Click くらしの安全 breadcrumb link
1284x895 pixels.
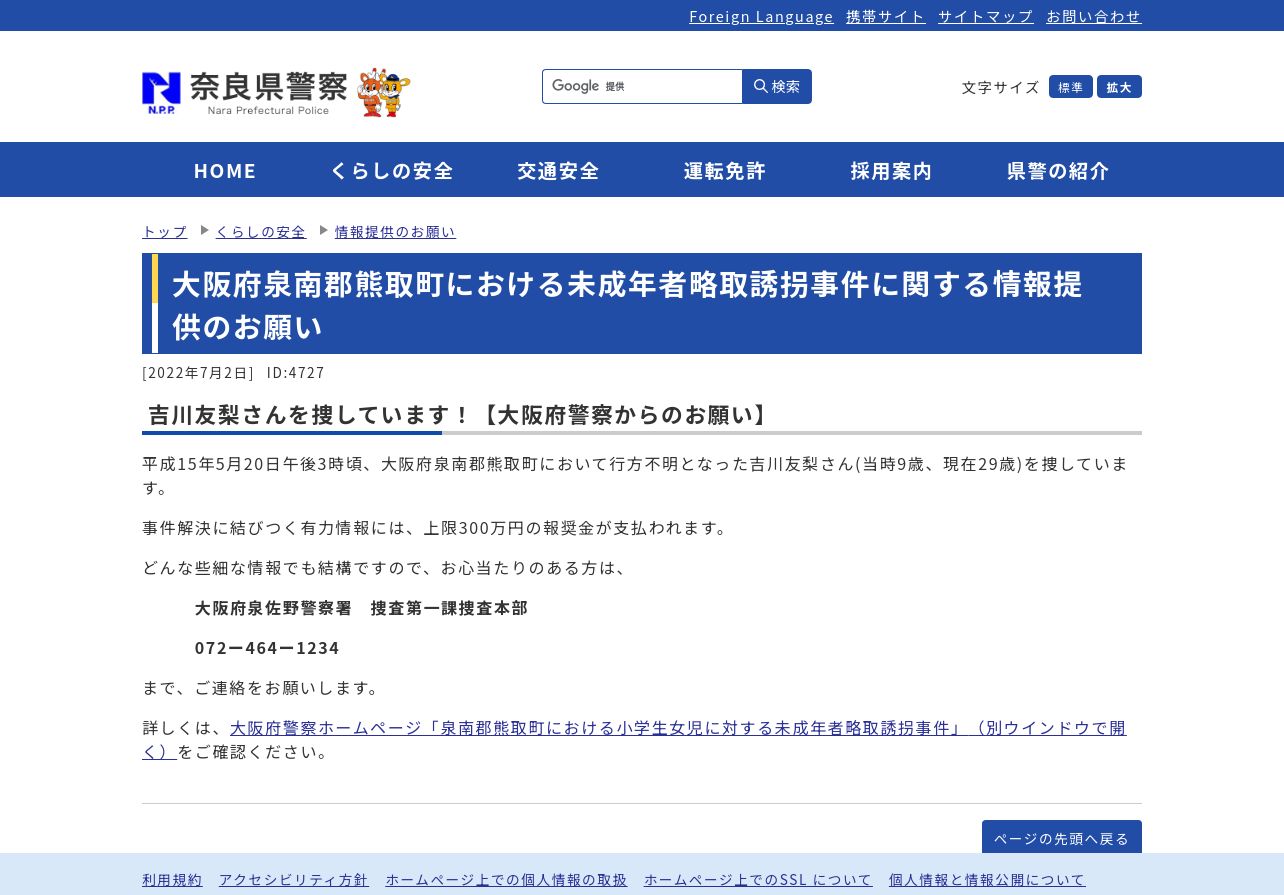(x=261, y=232)
